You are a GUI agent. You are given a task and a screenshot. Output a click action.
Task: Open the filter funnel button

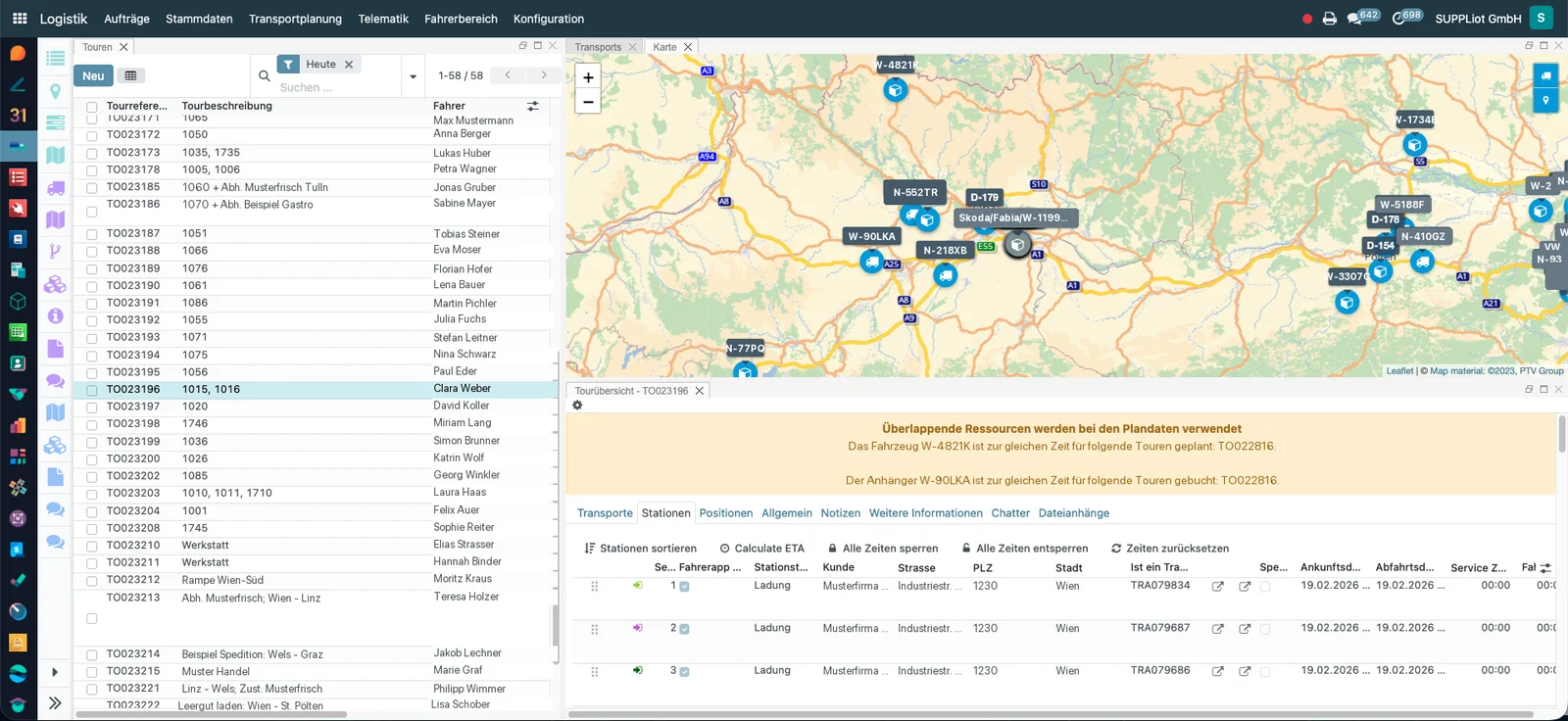click(288, 64)
